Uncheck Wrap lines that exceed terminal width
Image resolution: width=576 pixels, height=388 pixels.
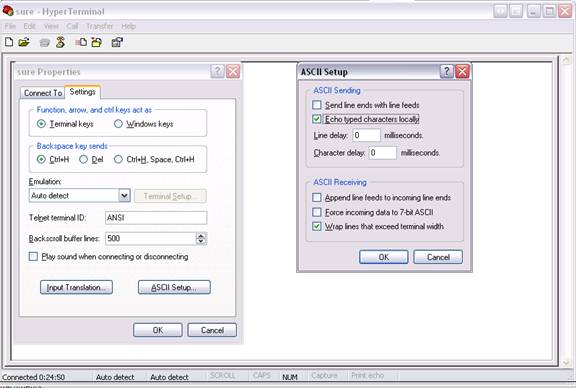pos(317,226)
